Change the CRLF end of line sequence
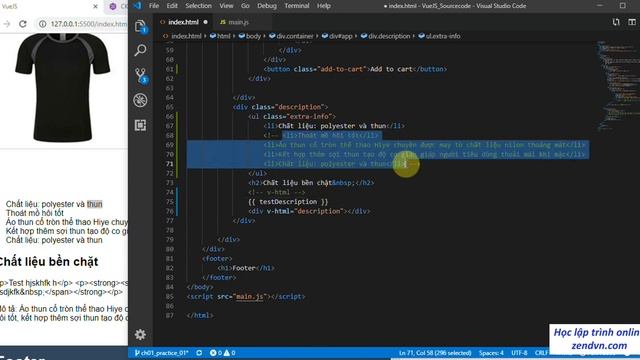Image resolution: width=640 pixels, height=360 pixels. point(541,353)
